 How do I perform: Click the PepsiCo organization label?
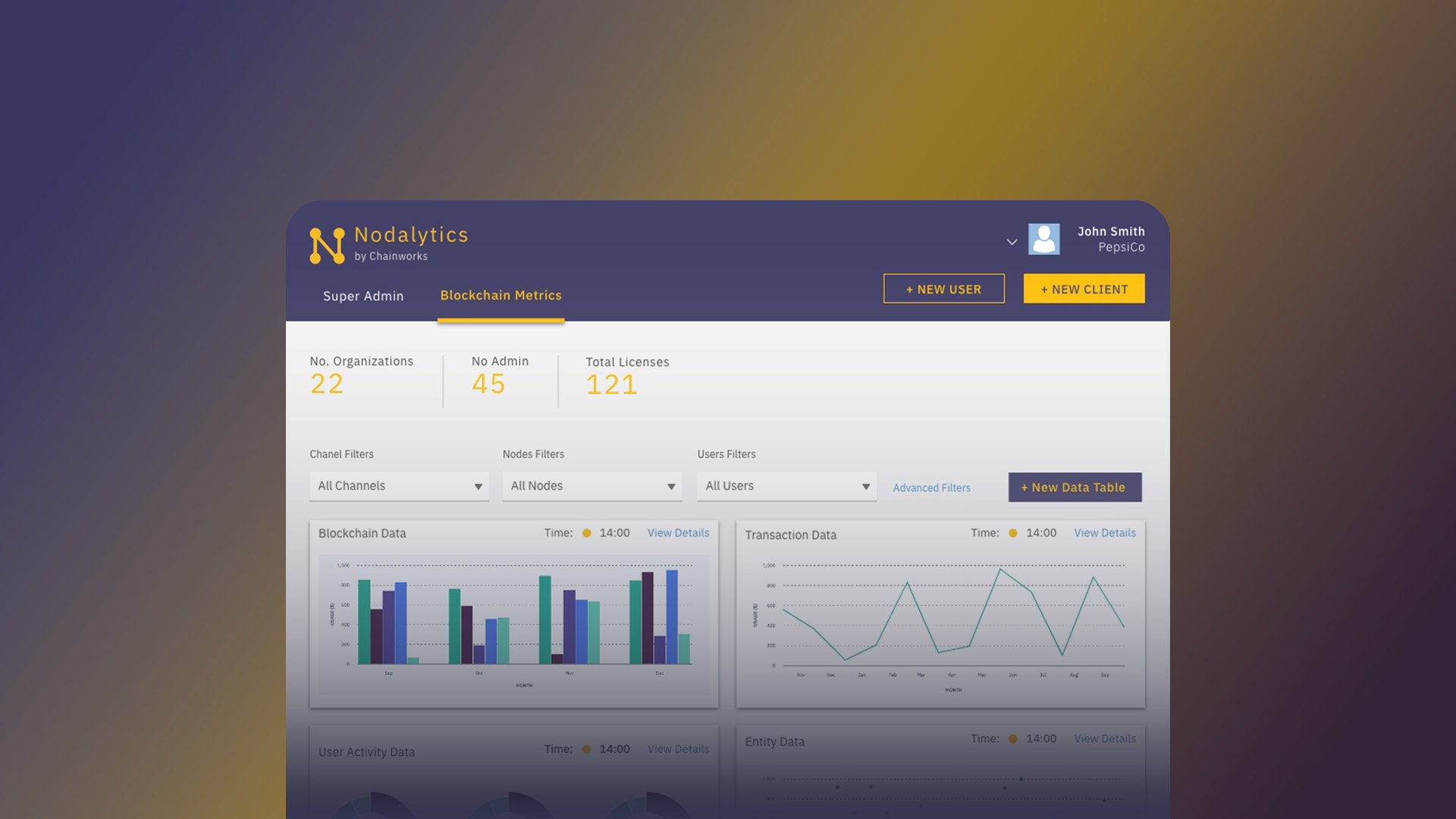(1122, 247)
